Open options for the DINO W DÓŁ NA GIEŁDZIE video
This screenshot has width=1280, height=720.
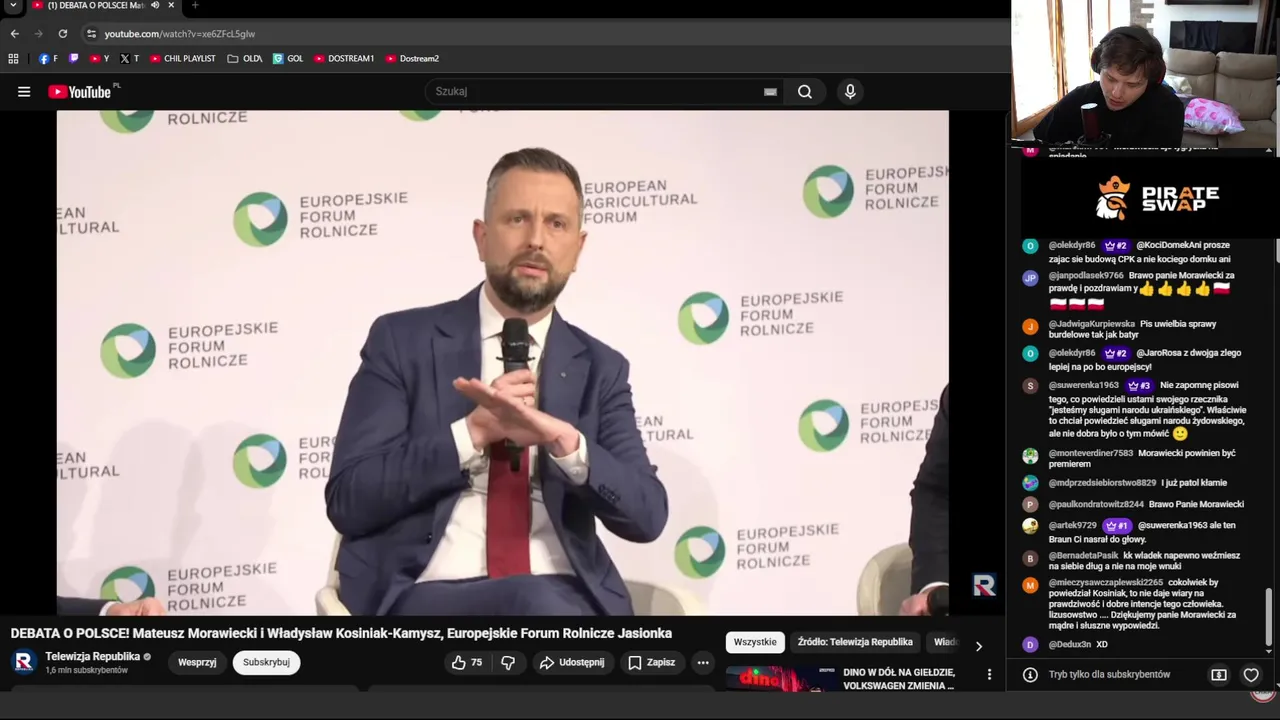pyautogui.click(x=989, y=675)
